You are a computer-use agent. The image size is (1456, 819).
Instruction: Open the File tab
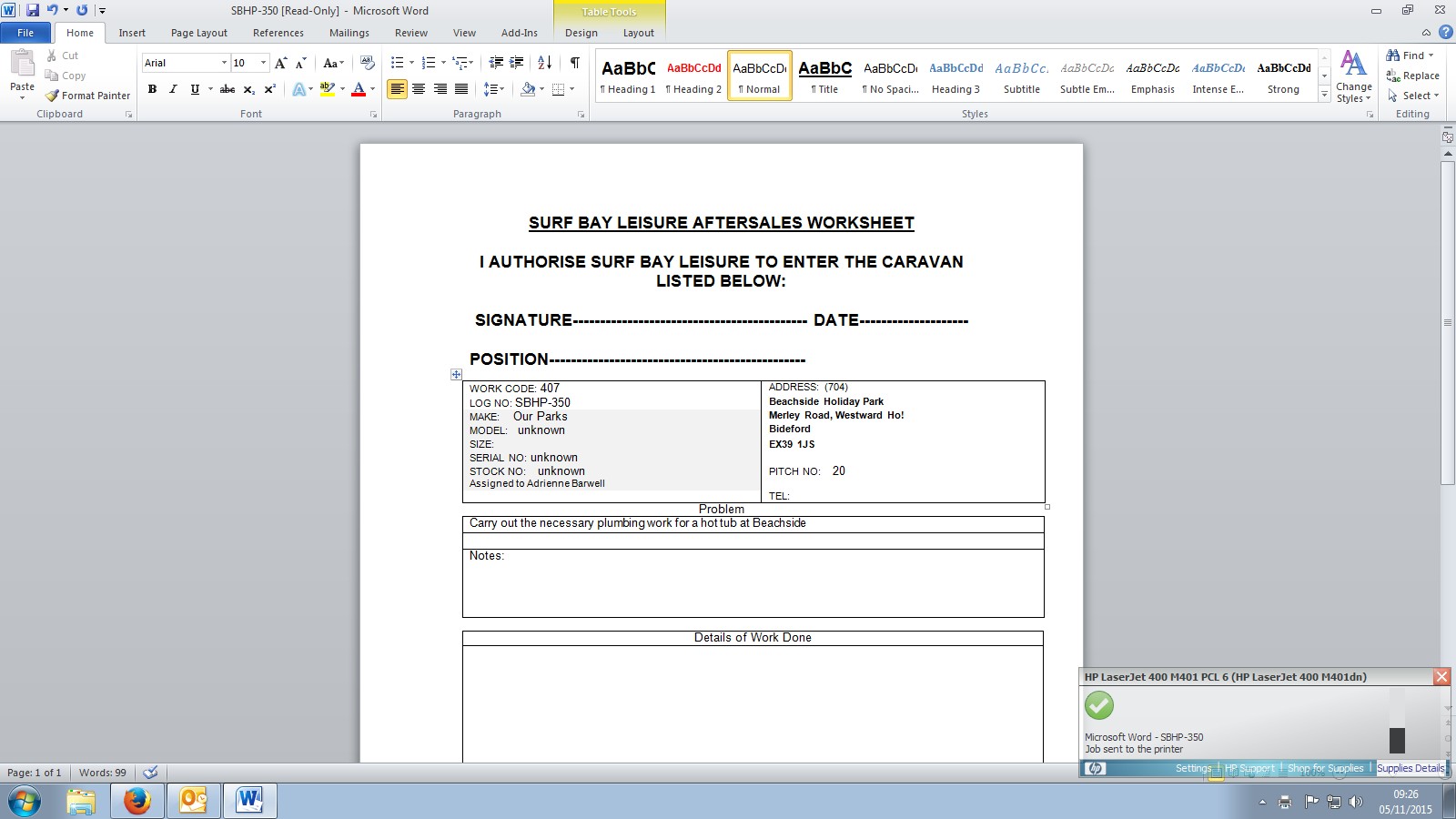25,33
